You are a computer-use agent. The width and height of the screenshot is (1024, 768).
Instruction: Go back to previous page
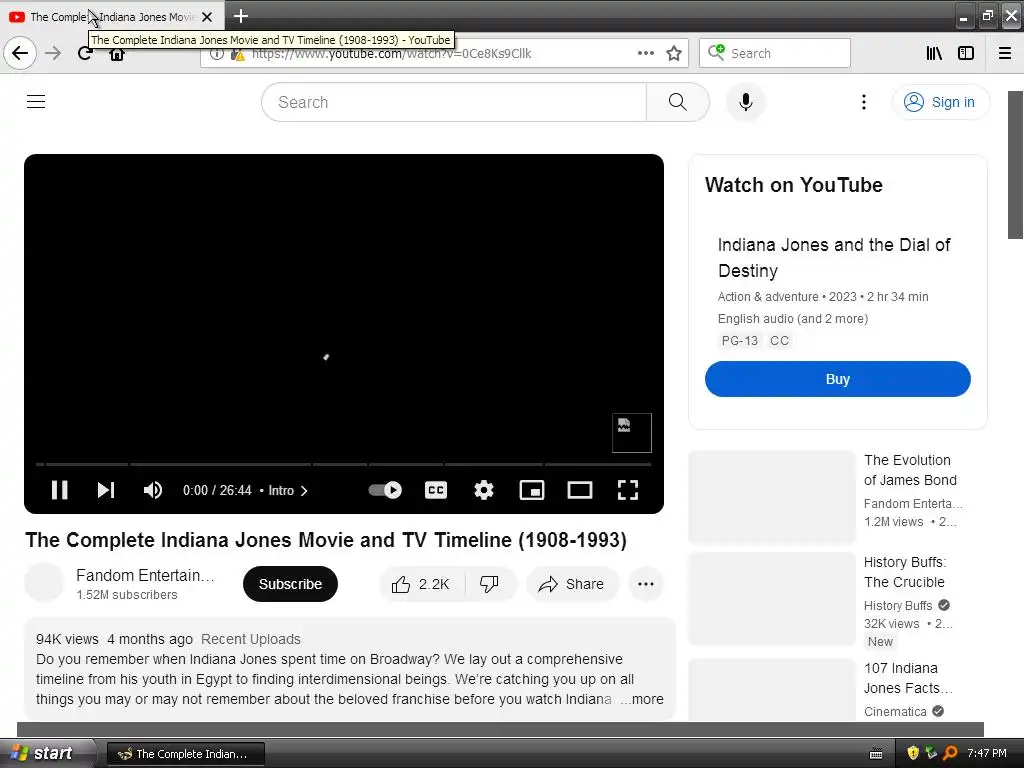click(20, 53)
